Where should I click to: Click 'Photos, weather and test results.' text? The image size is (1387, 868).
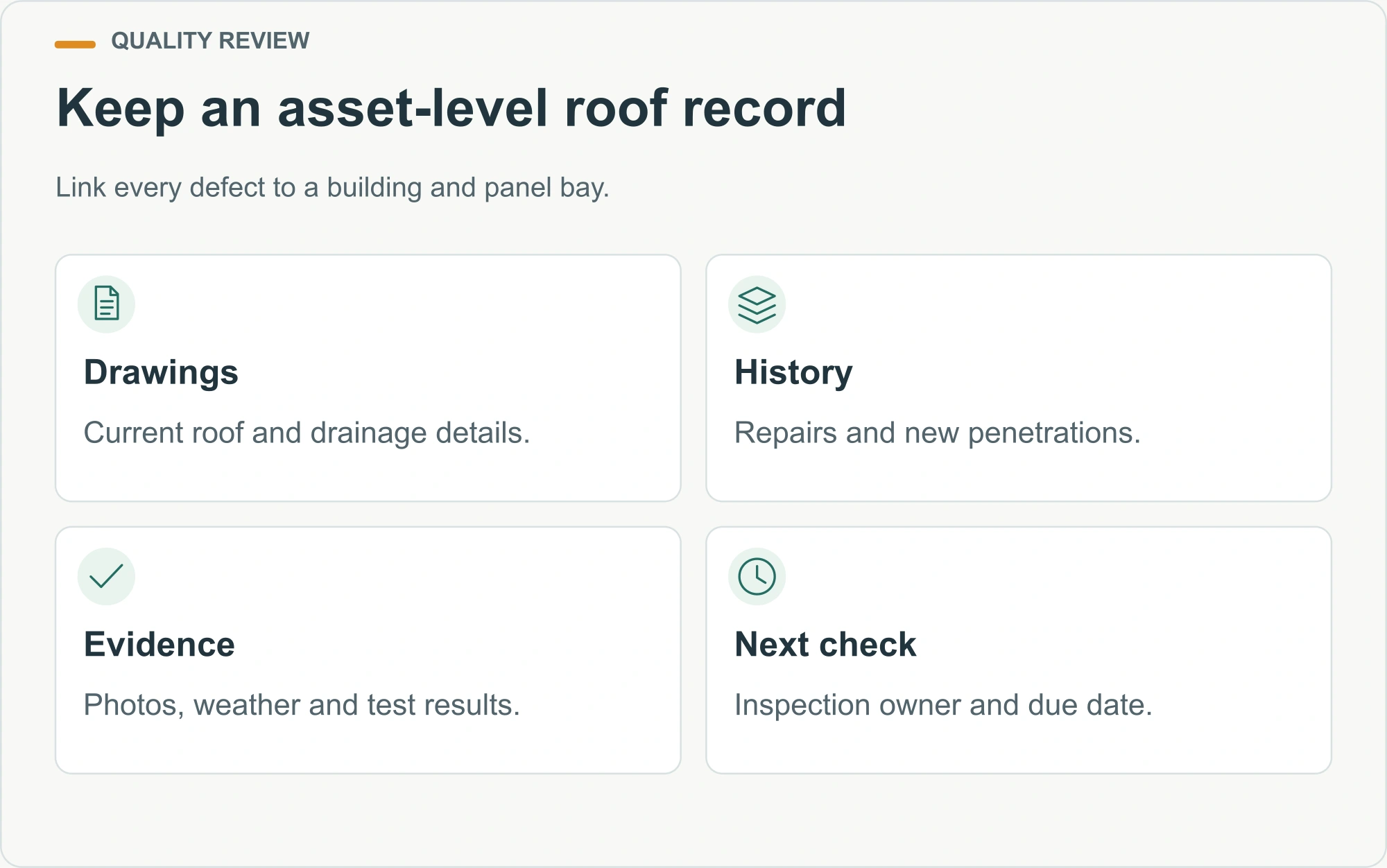pos(302,705)
